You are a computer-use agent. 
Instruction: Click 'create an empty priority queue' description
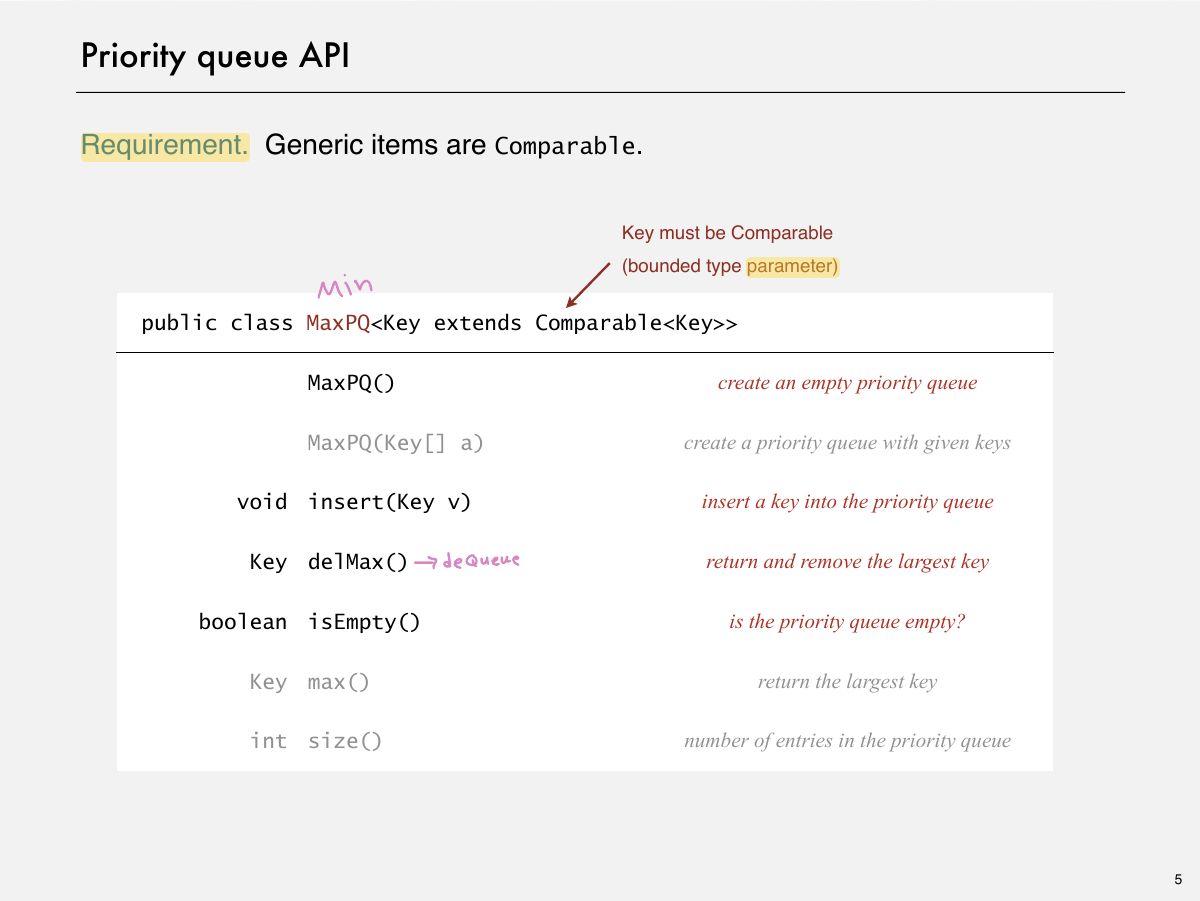(847, 383)
